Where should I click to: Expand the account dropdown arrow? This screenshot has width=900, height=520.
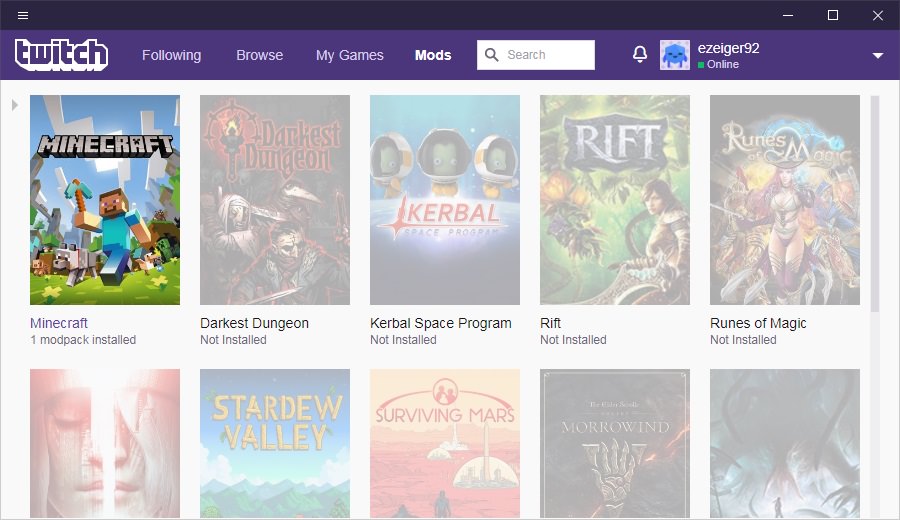click(878, 56)
